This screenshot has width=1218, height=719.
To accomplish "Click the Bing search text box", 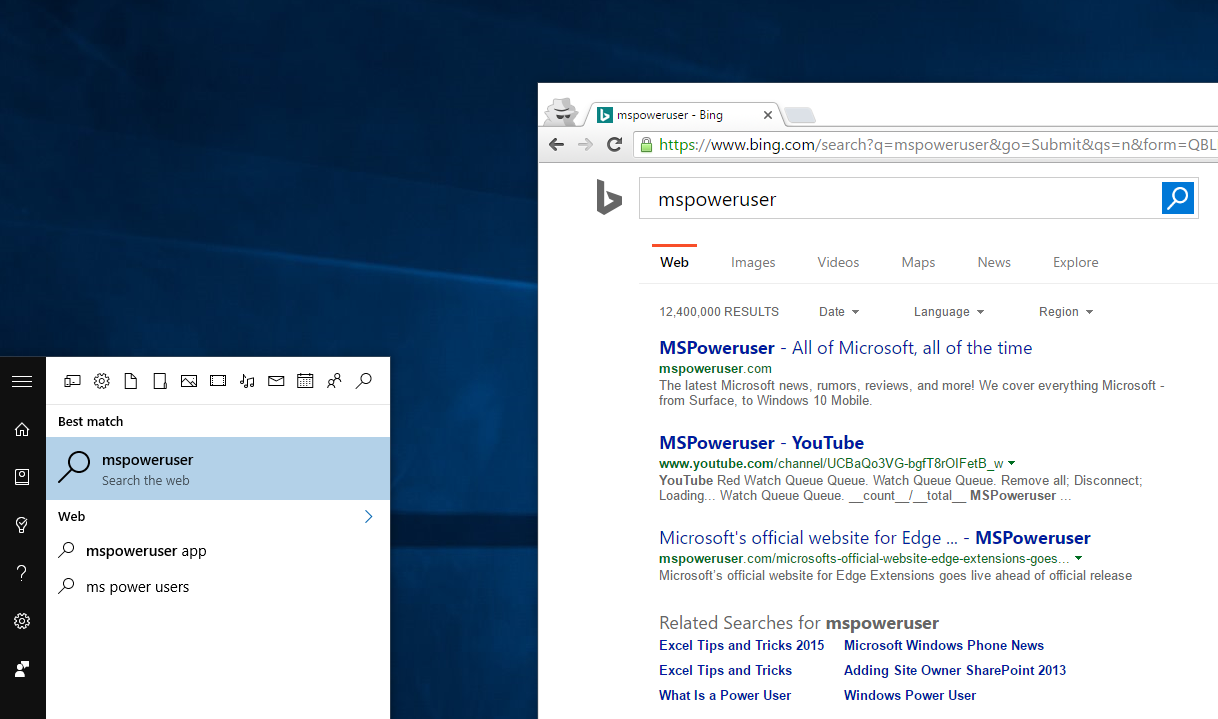I will 900,198.
